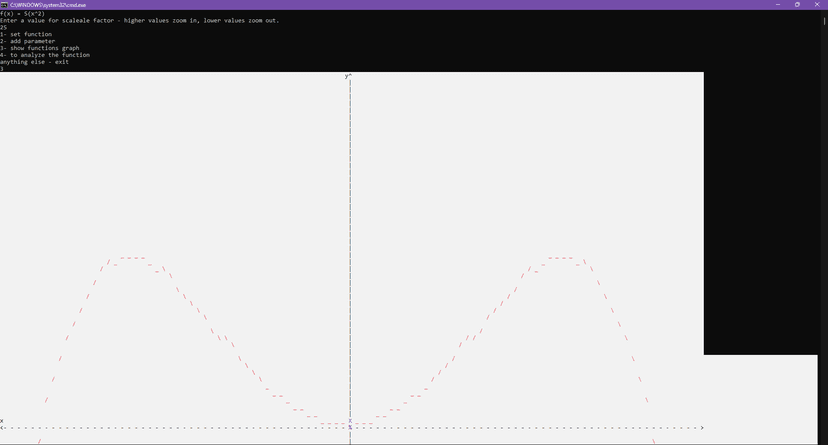Screen dimensions: 828x445
Task: Click the '3- show functions graph' line
Action: point(40,48)
